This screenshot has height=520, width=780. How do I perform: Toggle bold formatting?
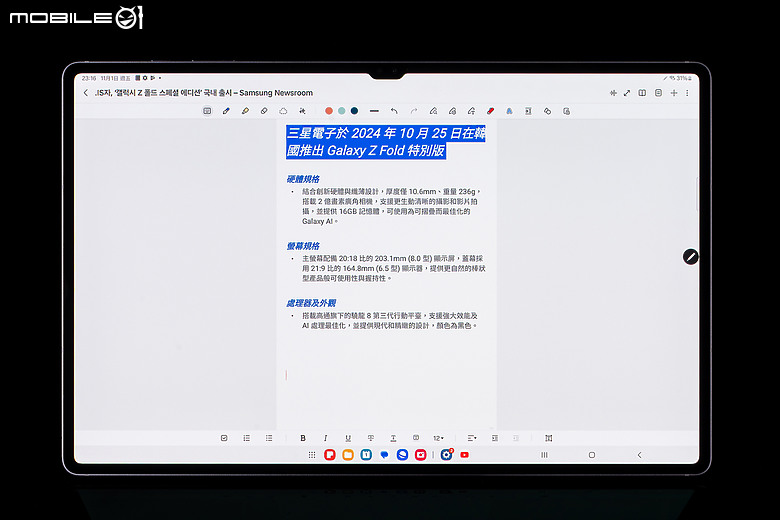(303, 438)
